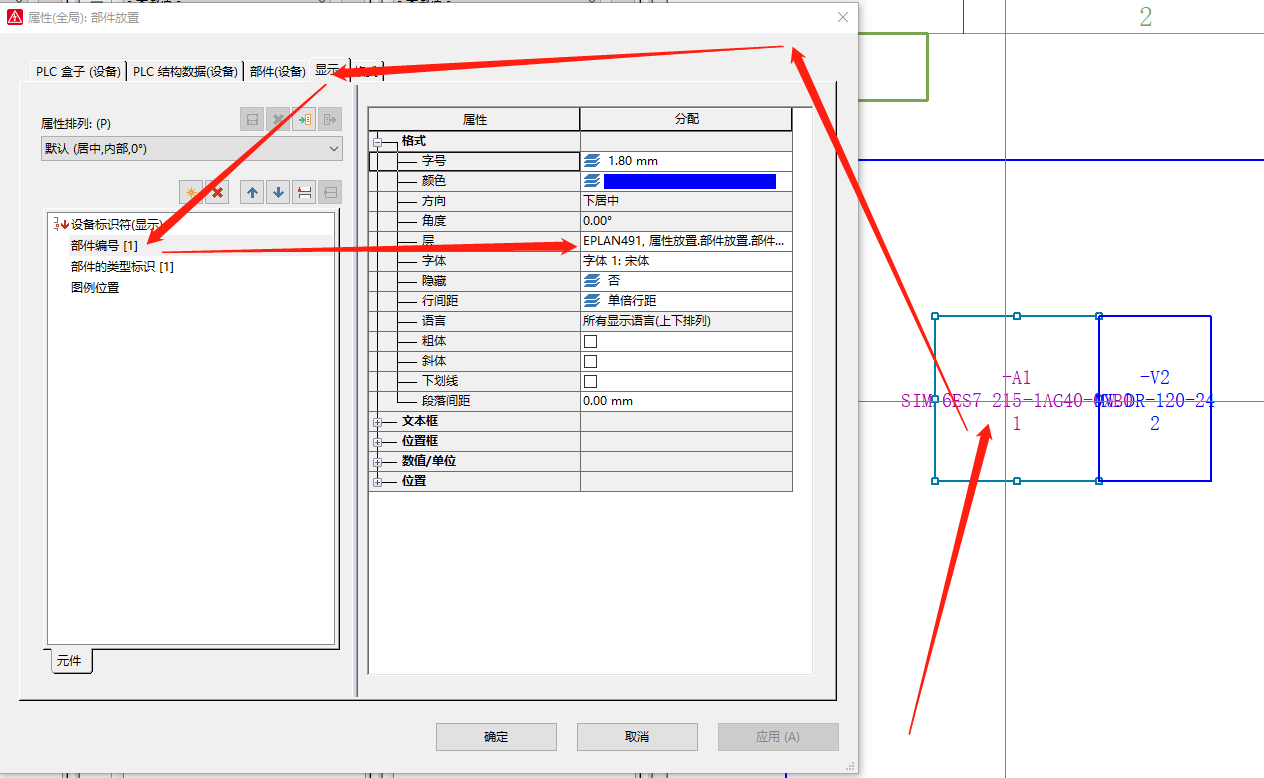Enable the 斜体 (italic) checkbox
This screenshot has width=1264, height=778.
point(590,361)
